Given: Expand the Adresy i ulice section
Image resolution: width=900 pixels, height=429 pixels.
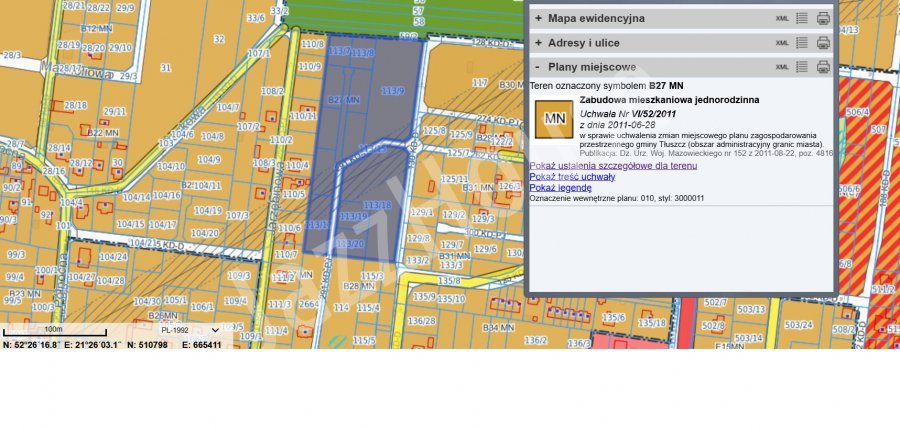Looking at the screenshot, I should point(538,43).
